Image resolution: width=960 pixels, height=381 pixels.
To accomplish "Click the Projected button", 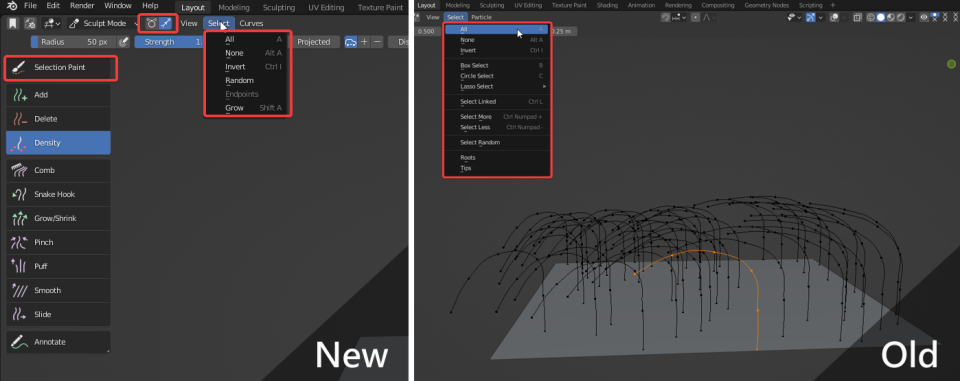I will coord(313,42).
